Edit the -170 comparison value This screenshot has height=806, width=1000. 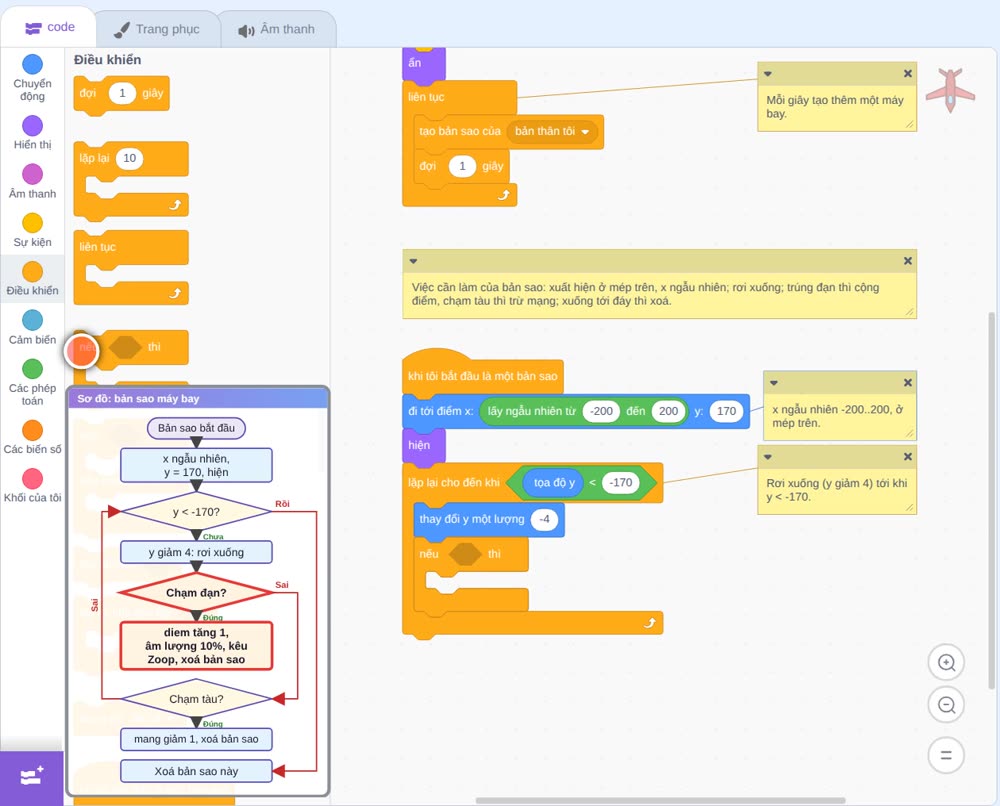tap(621, 483)
